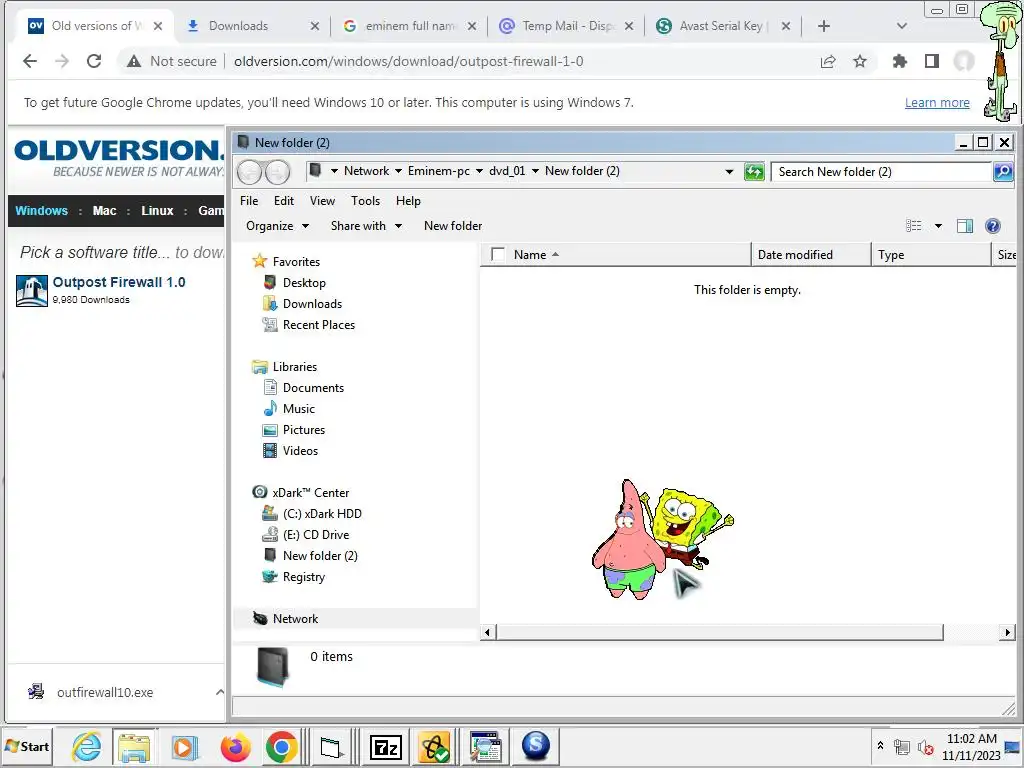Image resolution: width=1024 pixels, height=768 pixels.
Task: Open 7-Zip from the taskbar
Action: (x=386, y=747)
